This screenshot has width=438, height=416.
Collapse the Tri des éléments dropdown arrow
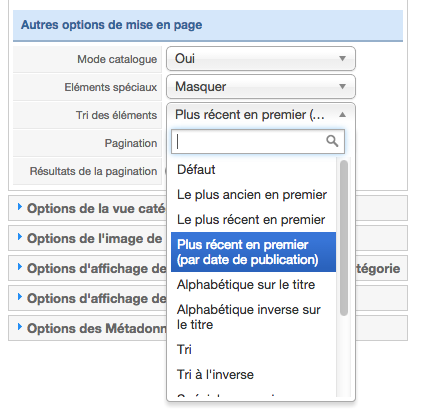point(342,115)
